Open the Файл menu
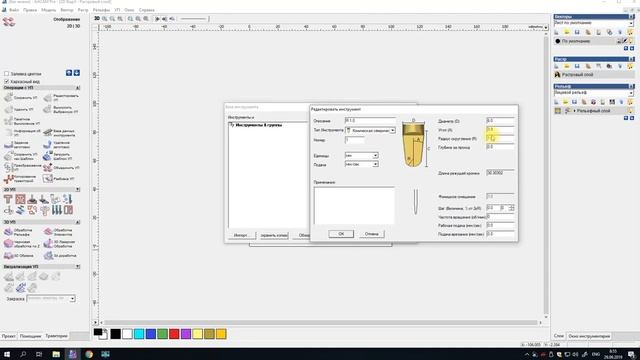 (14, 10)
